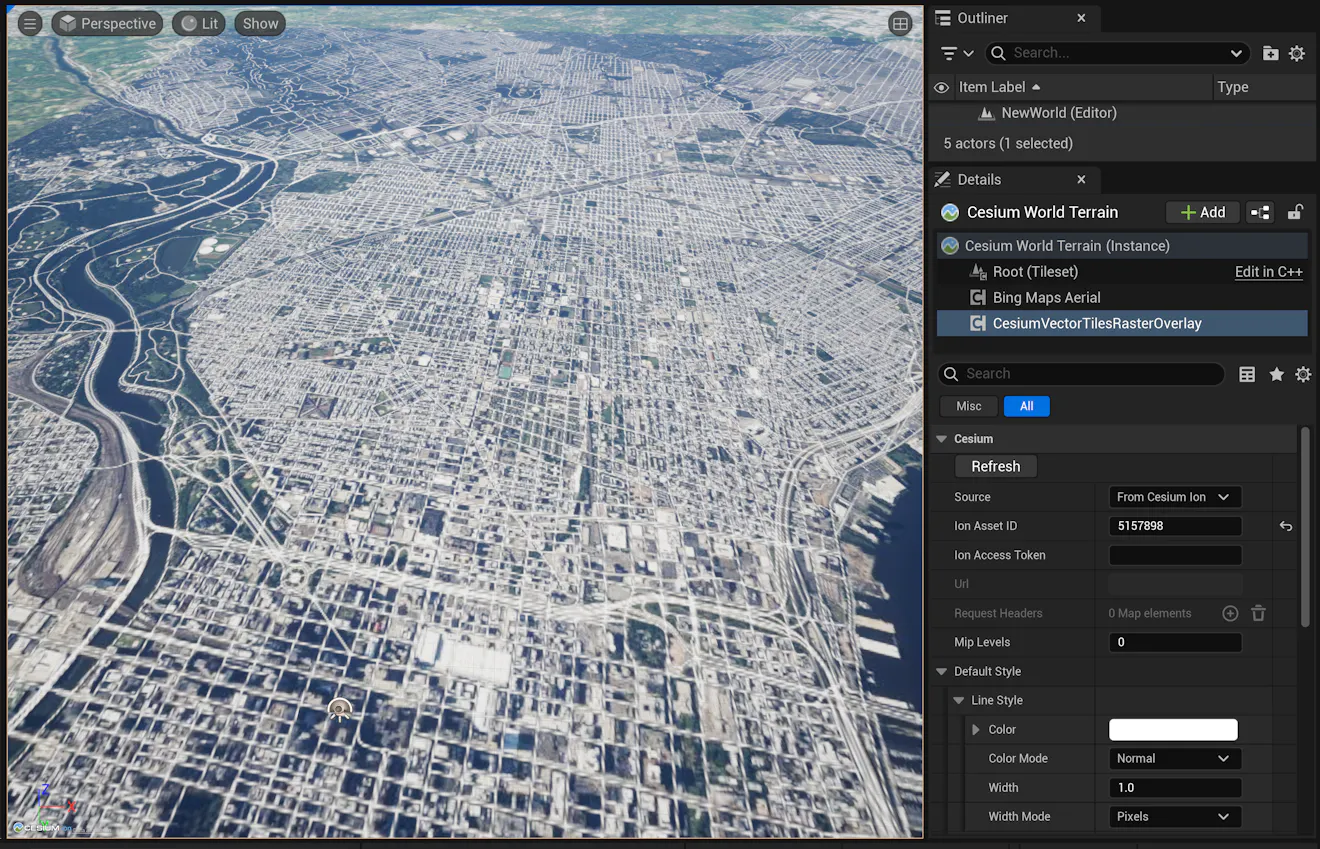1320x849 pixels.
Task: Close the Outliner tab
Action: pyautogui.click(x=1081, y=18)
